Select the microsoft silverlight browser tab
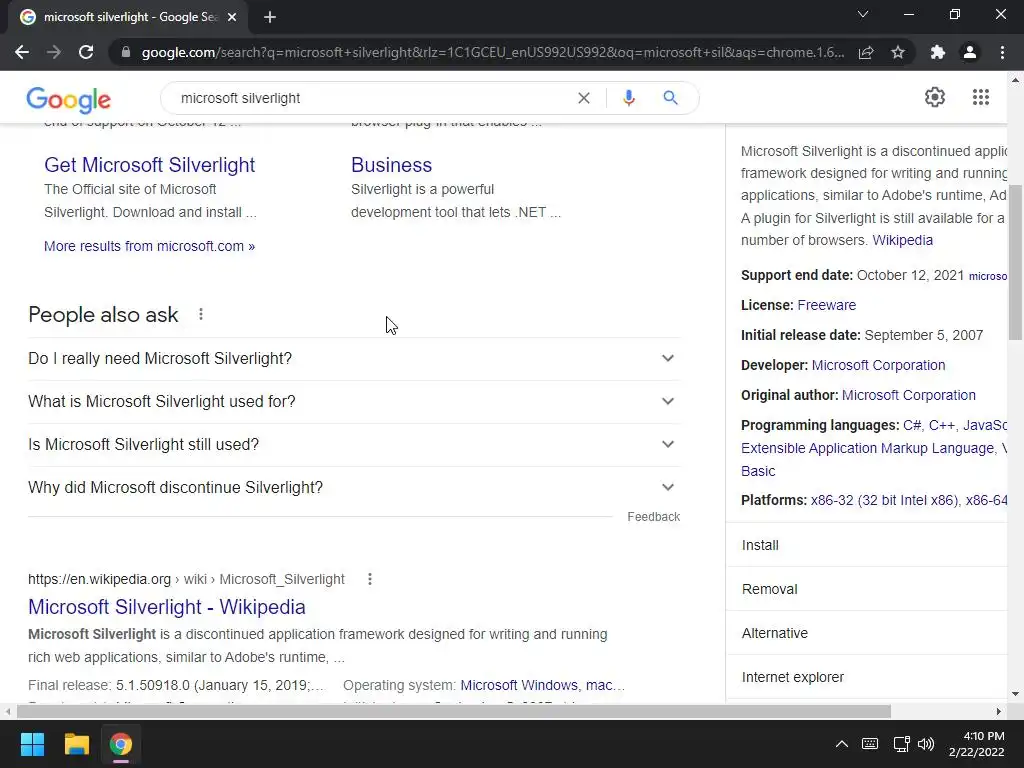 tap(128, 18)
